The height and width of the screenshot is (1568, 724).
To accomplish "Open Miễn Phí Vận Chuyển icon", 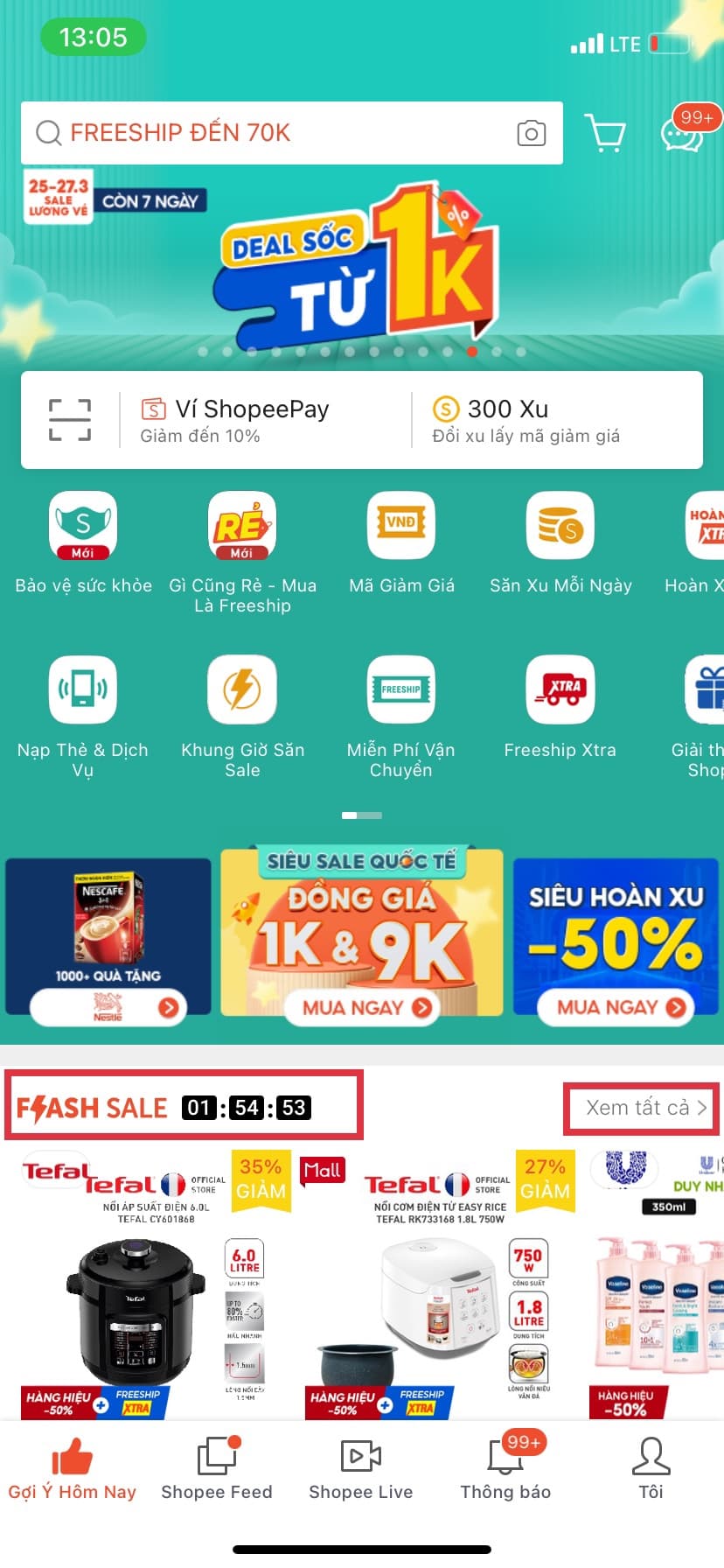I will pyautogui.click(x=401, y=689).
